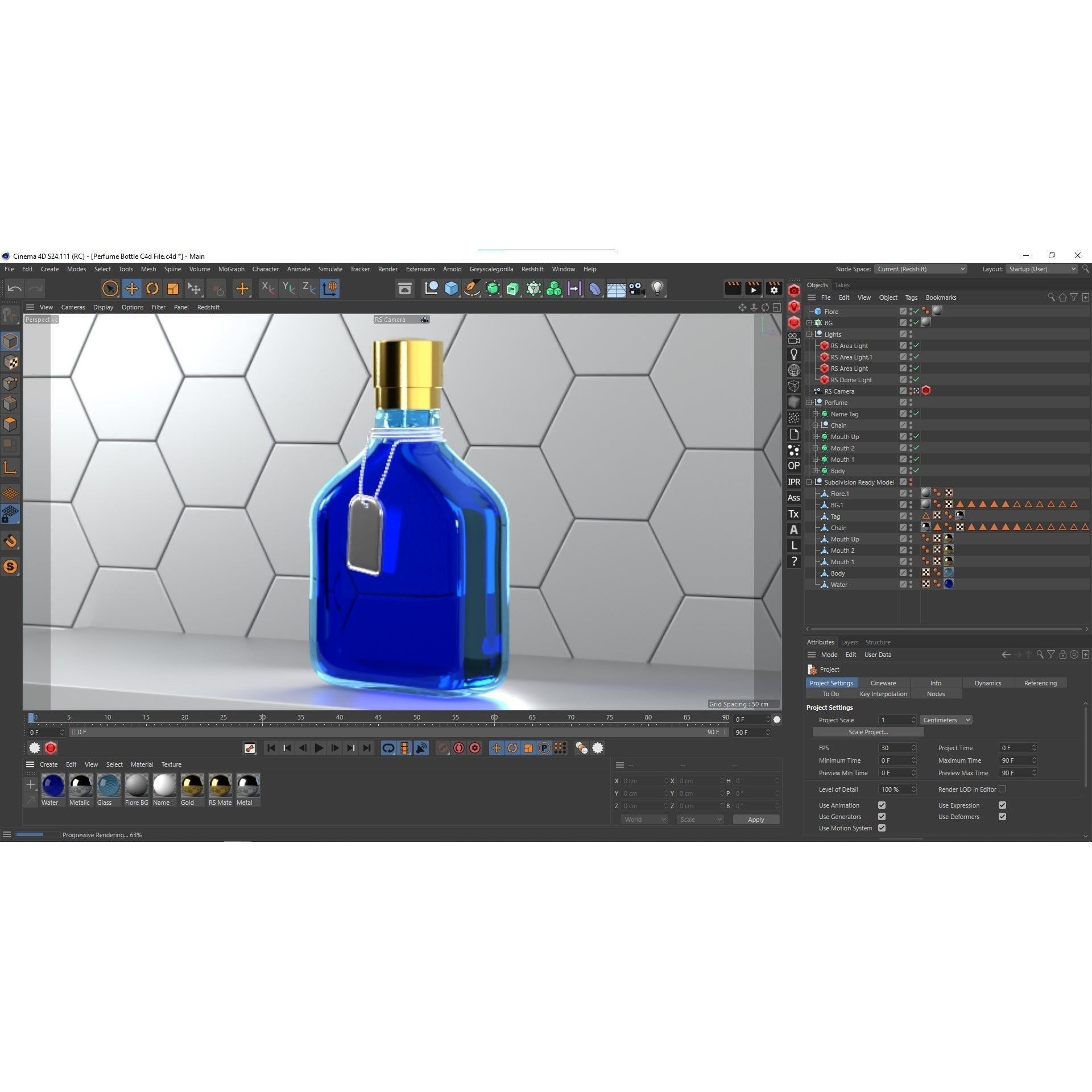Select the Move tool in the toolbar

coord(132,289)
